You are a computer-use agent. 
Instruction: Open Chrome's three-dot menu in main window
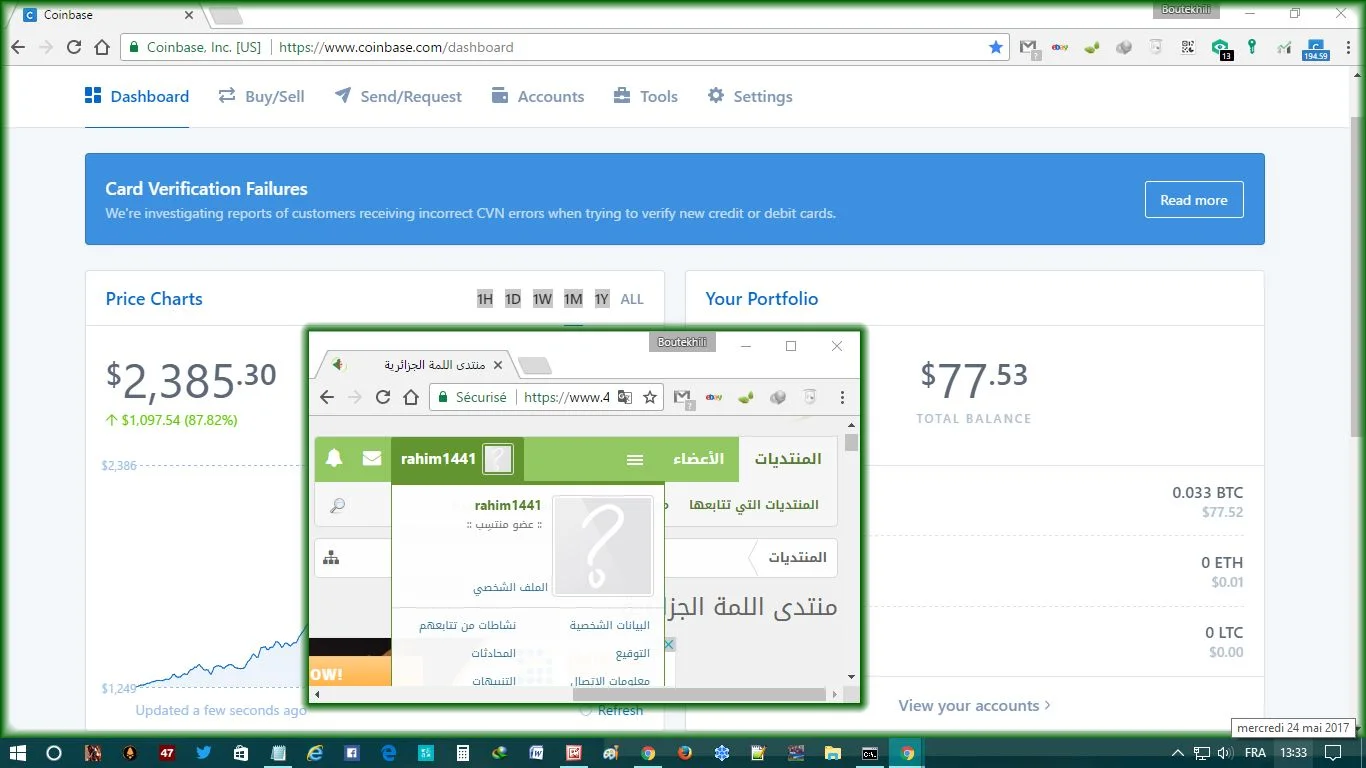[1346, 47]
